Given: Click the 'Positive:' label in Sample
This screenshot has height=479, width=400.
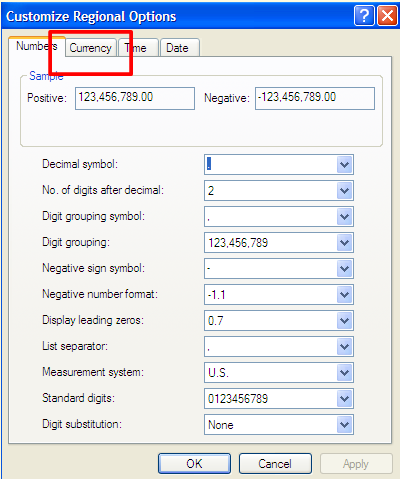Looking at the screenshot, I should click(47, 98).
